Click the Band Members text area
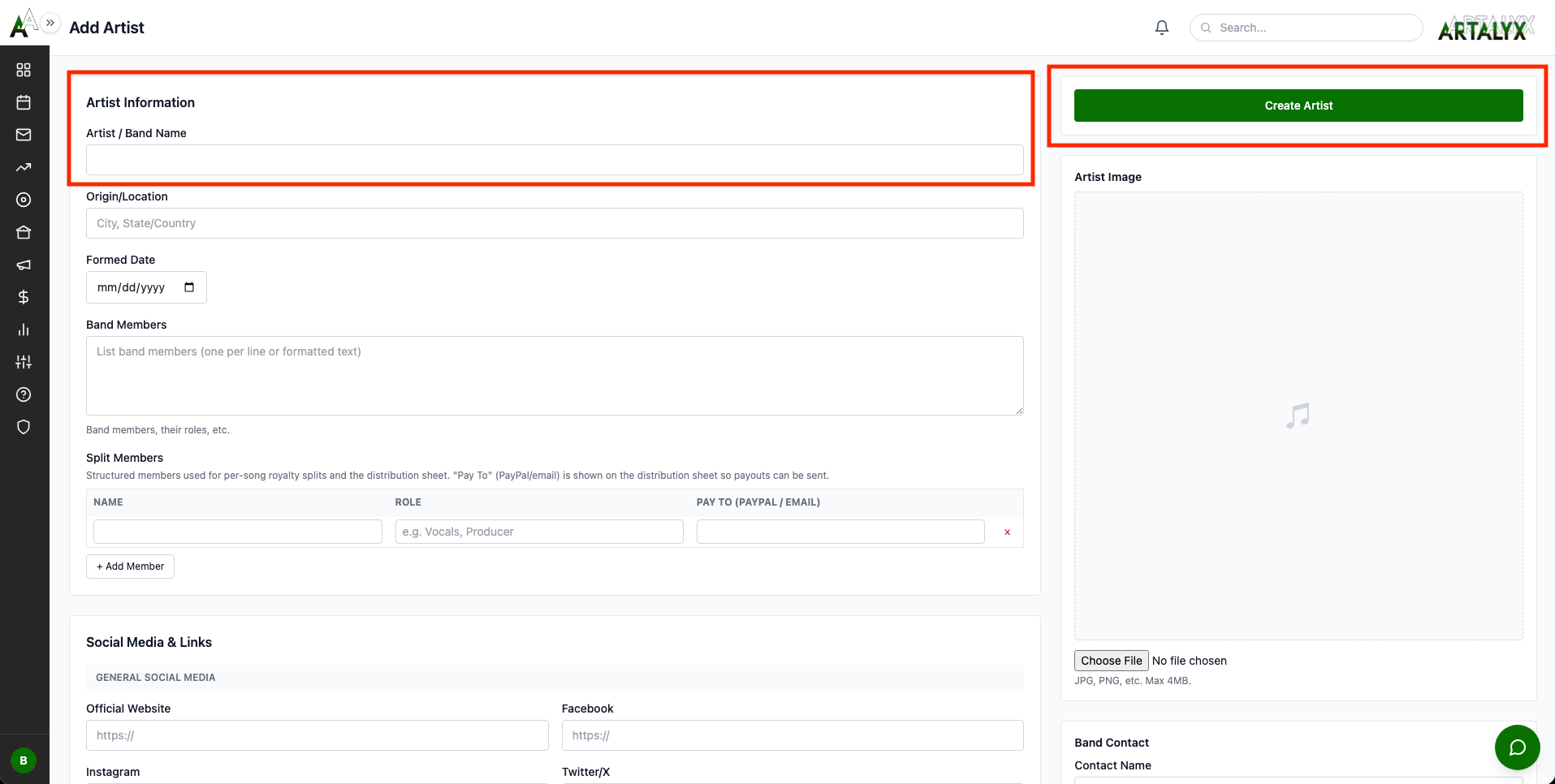The image size is (1555, 784). (x=555, y=376)
